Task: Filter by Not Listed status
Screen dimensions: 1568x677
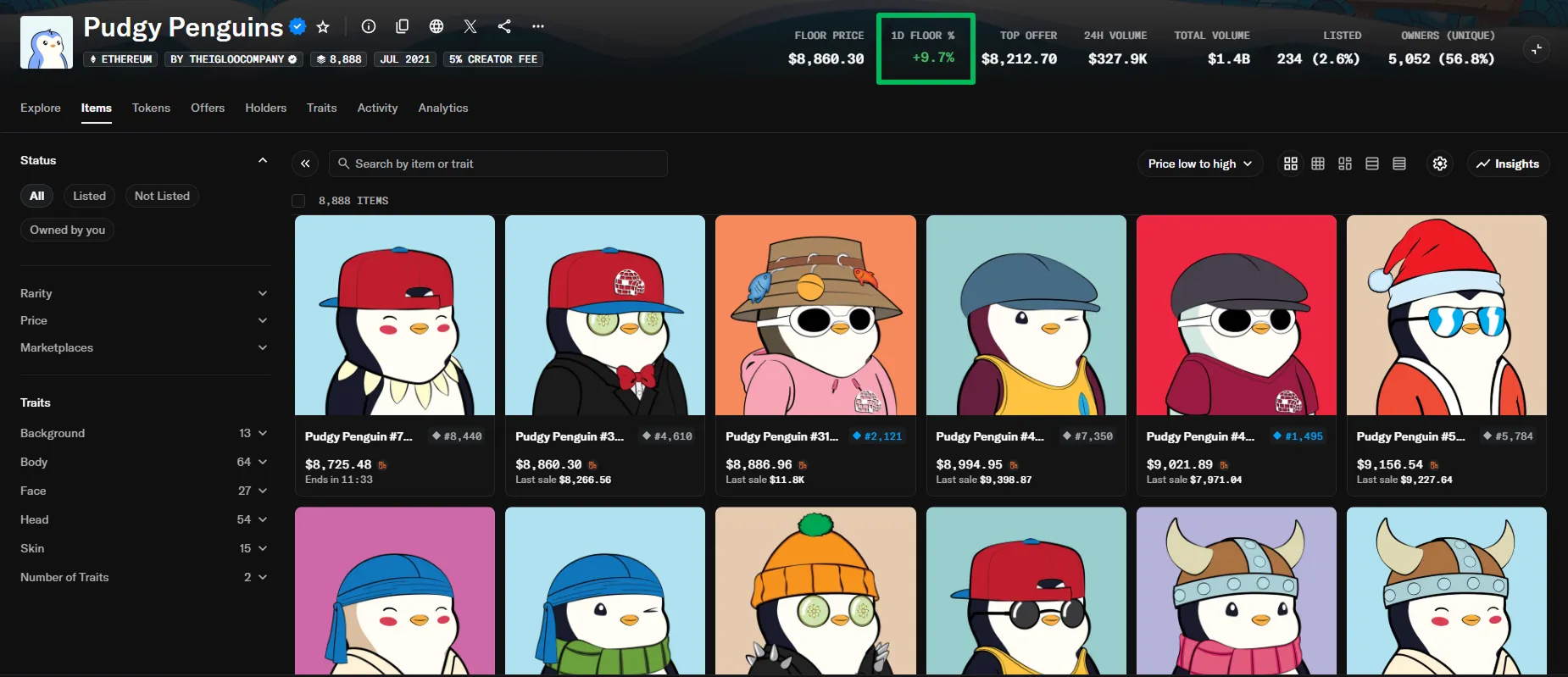Action: 162,196
